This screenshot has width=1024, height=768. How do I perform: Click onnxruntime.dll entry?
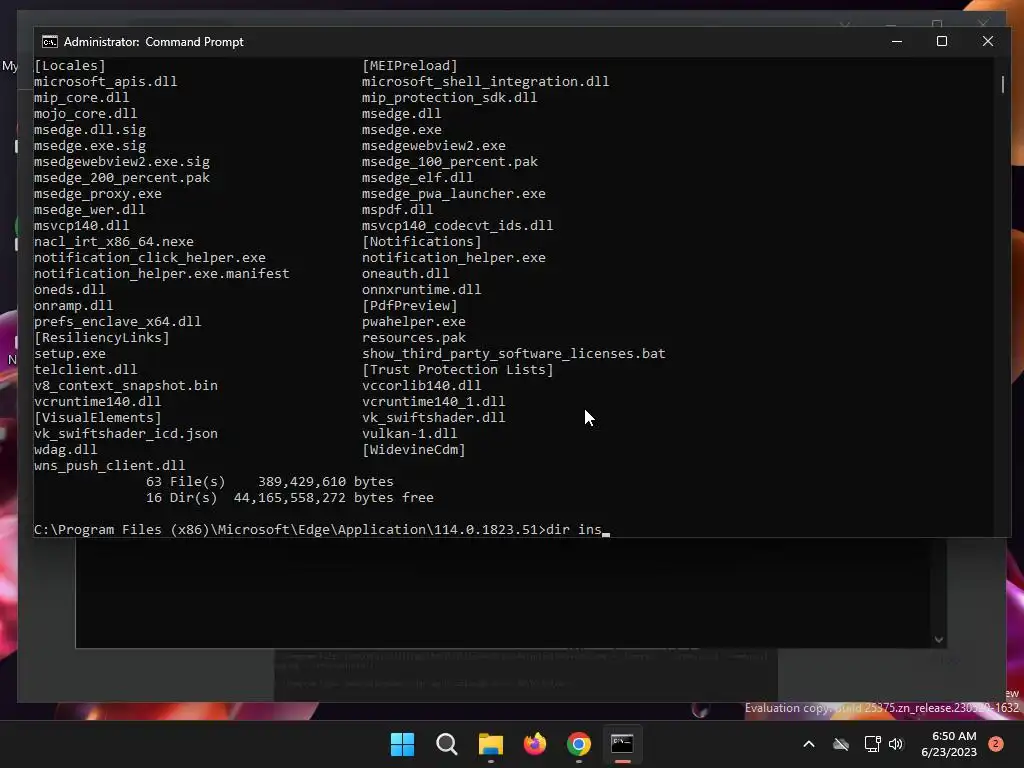tap(422, 290)
